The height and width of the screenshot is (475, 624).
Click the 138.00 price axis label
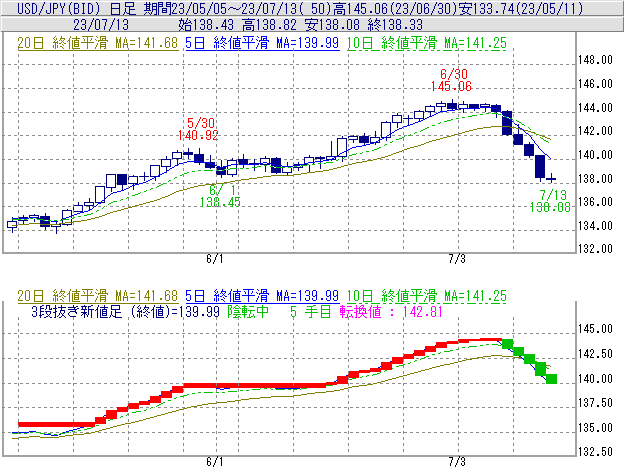pos(595,179)
